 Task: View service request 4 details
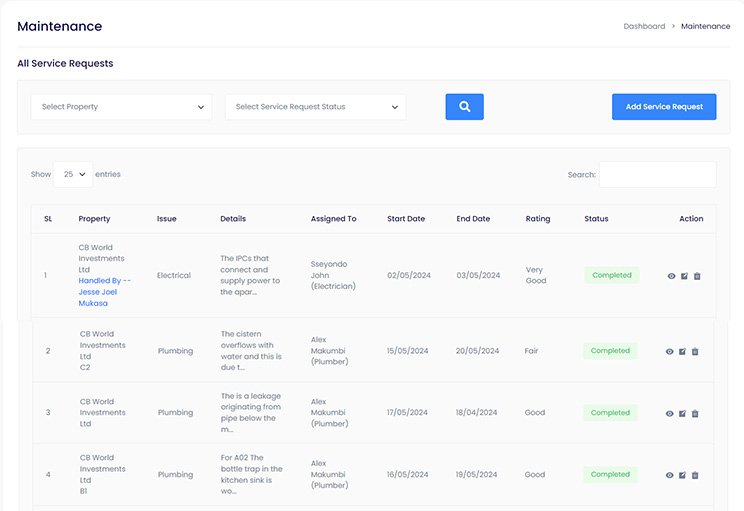click(669, 476)
